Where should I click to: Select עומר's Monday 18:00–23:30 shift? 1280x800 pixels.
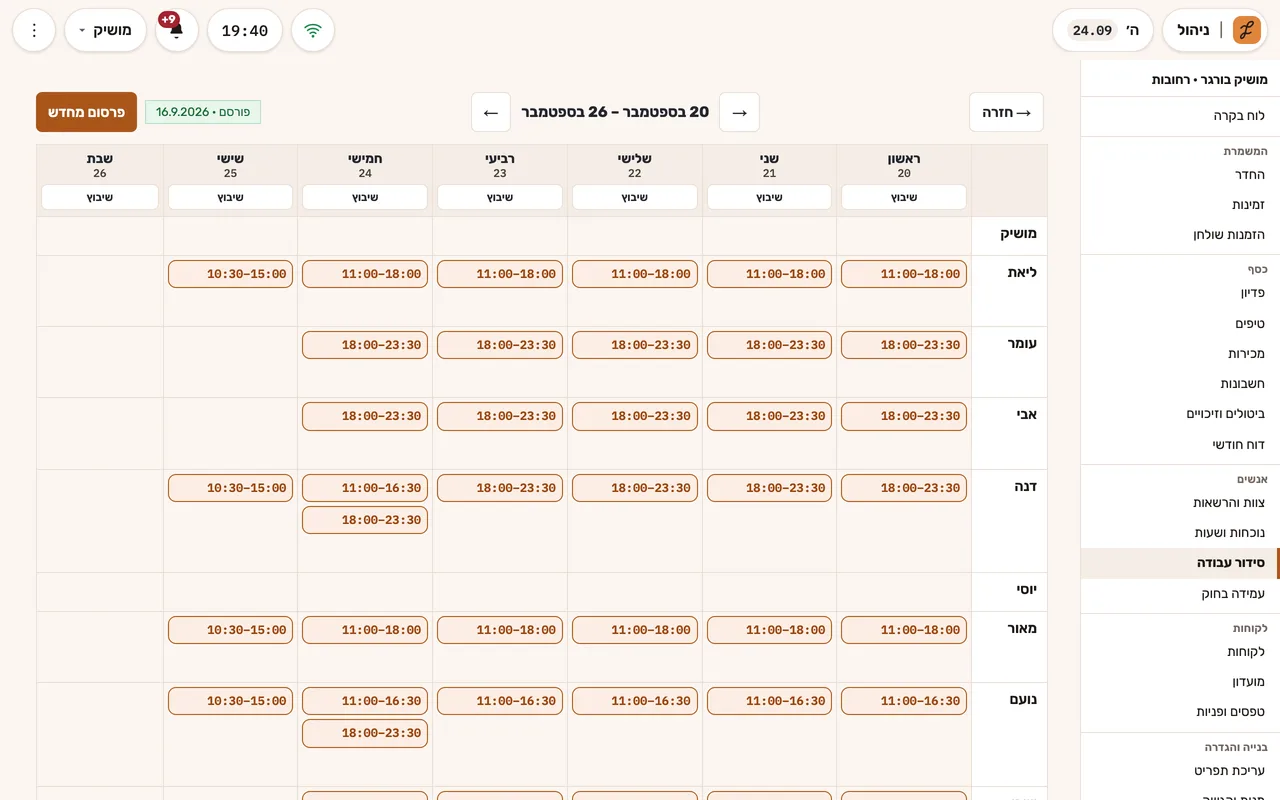coord(769,345)
